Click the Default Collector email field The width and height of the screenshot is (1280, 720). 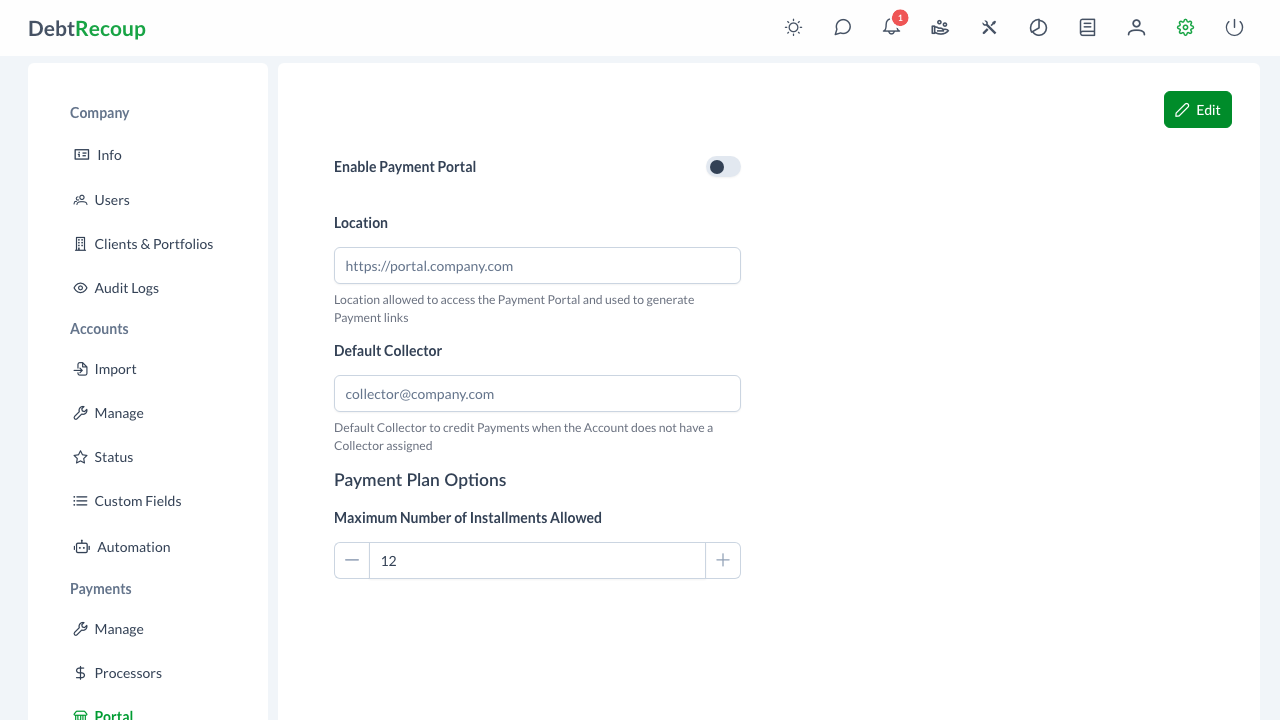pos(537,393)
